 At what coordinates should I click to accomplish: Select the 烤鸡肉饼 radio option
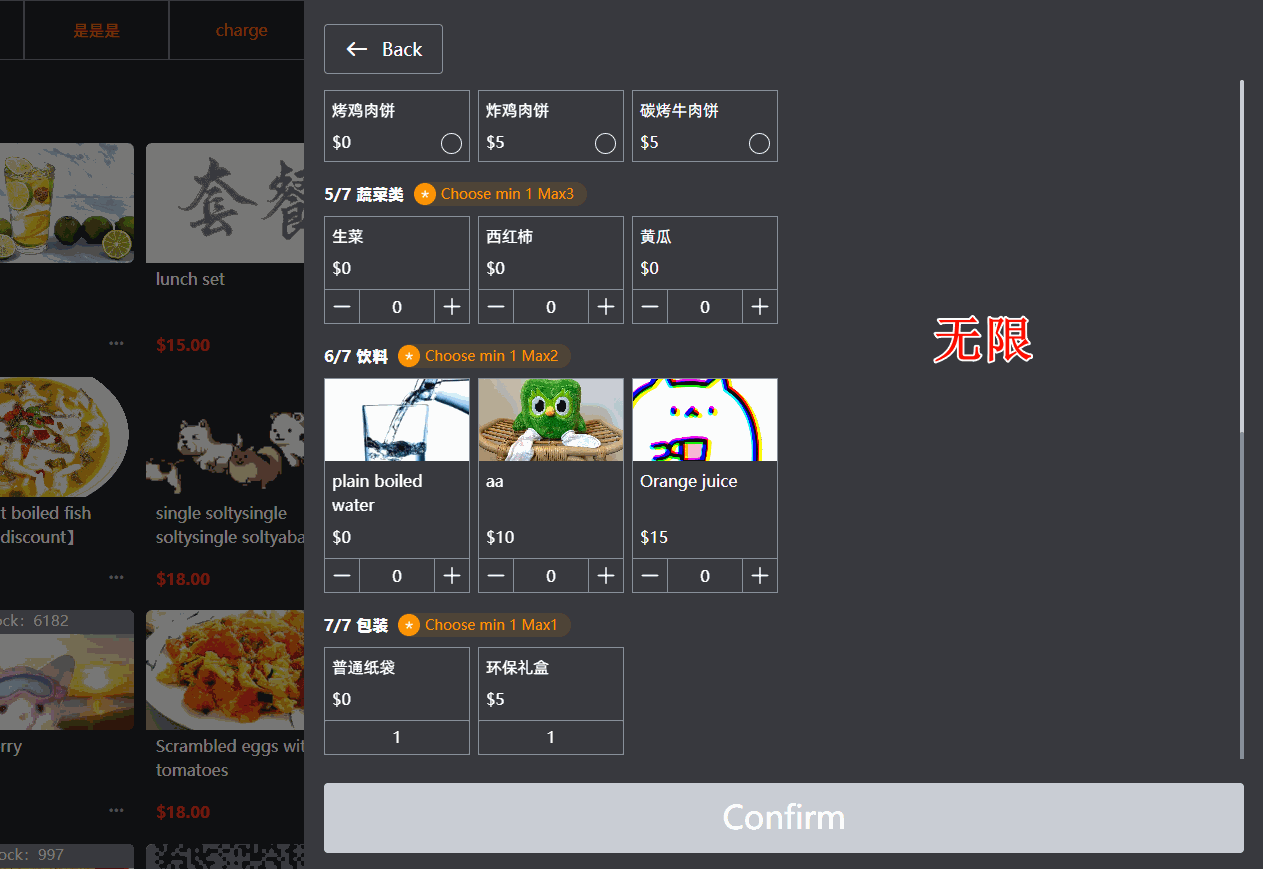[451, 143]
